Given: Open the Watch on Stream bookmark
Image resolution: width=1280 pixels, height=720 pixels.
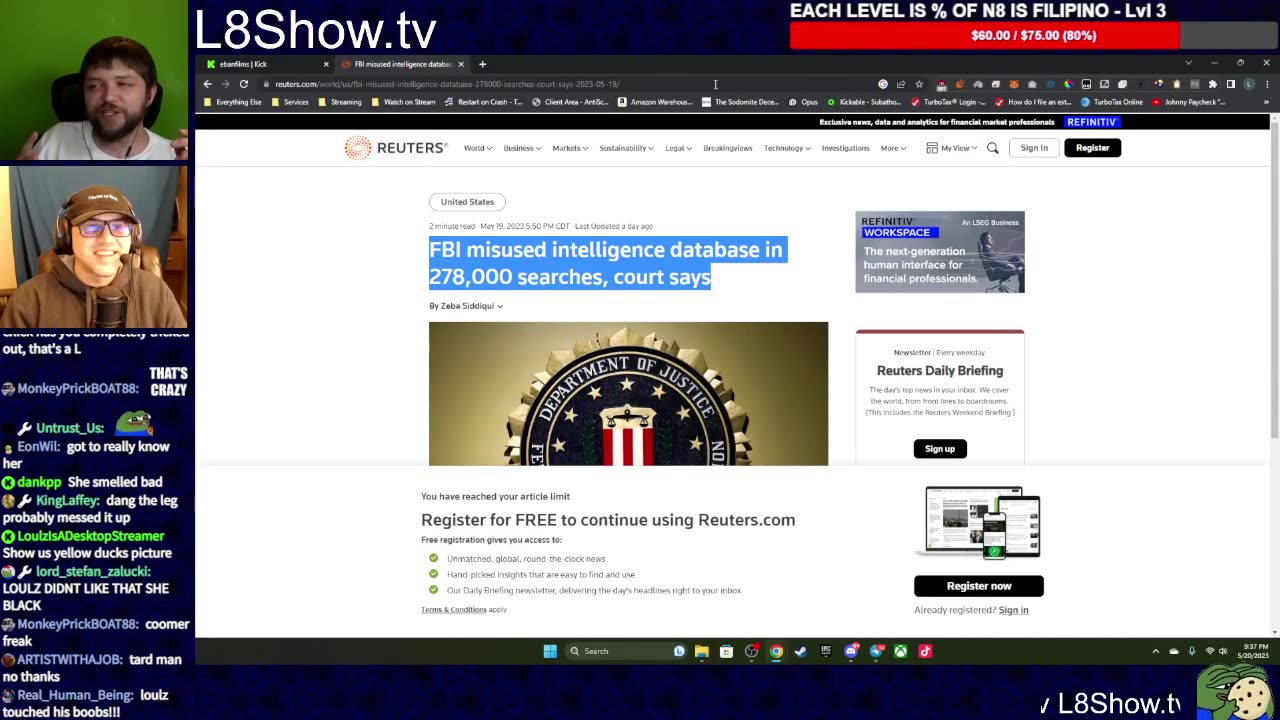Looking at the screenshot, I should (403, 102).
